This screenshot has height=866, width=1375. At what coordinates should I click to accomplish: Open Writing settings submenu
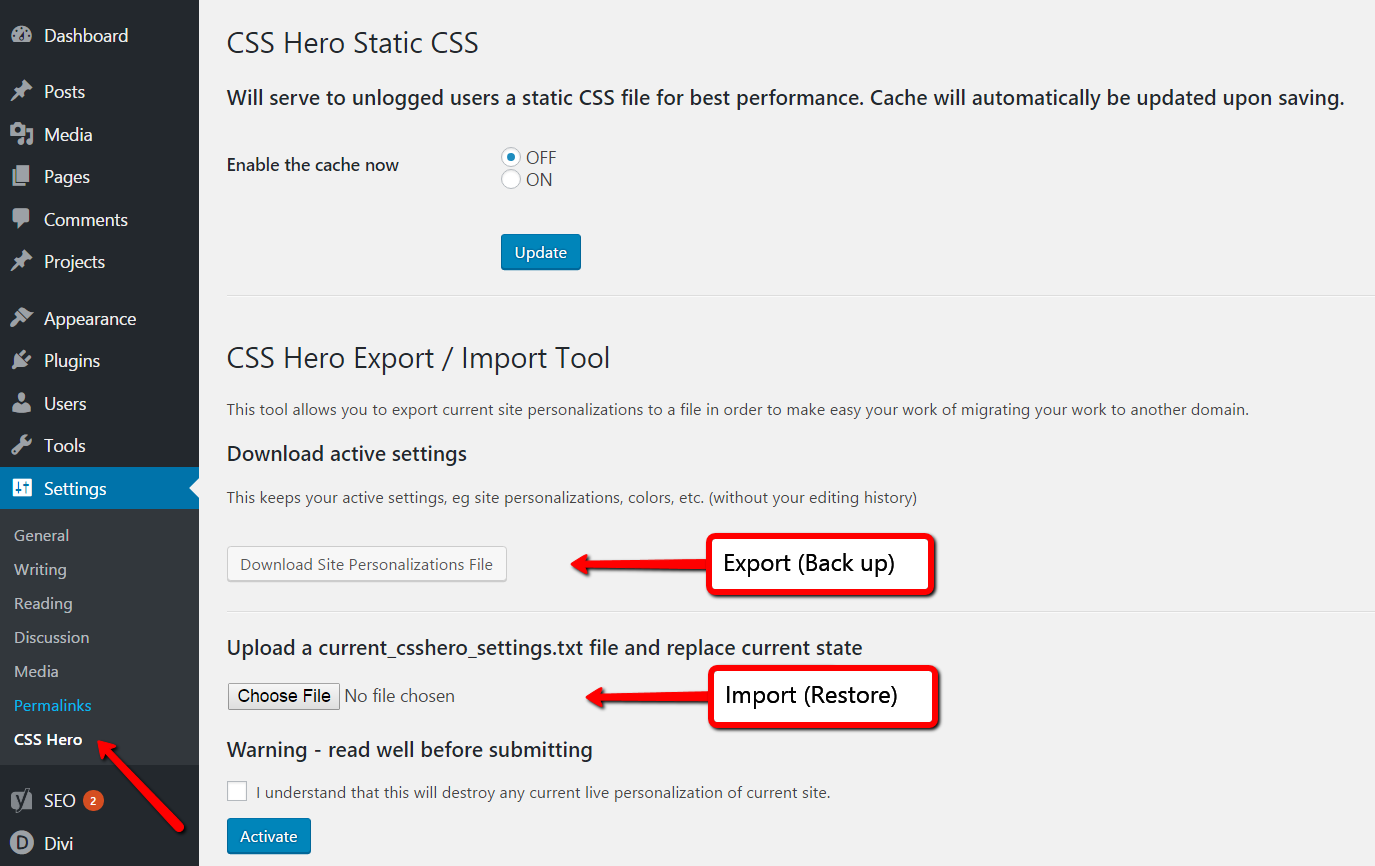pyautogui.click(x=40, y=569)
